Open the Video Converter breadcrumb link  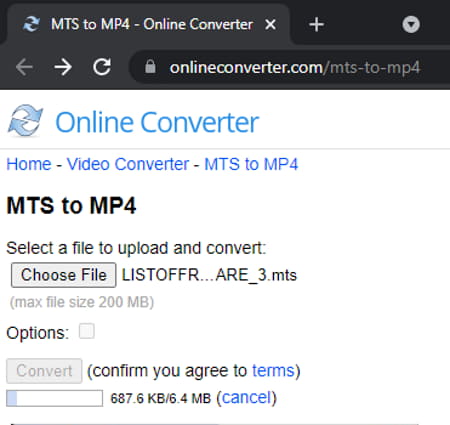coord(128,164)
